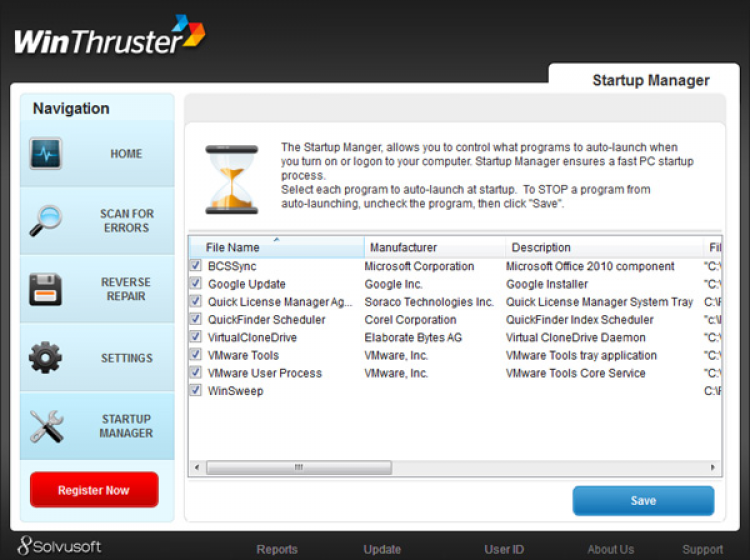The width and height of the screenshot is (750, 560).
Task: Disable VirtualCloneDrive at startup checkbox
Action: (x=196, y=337)
